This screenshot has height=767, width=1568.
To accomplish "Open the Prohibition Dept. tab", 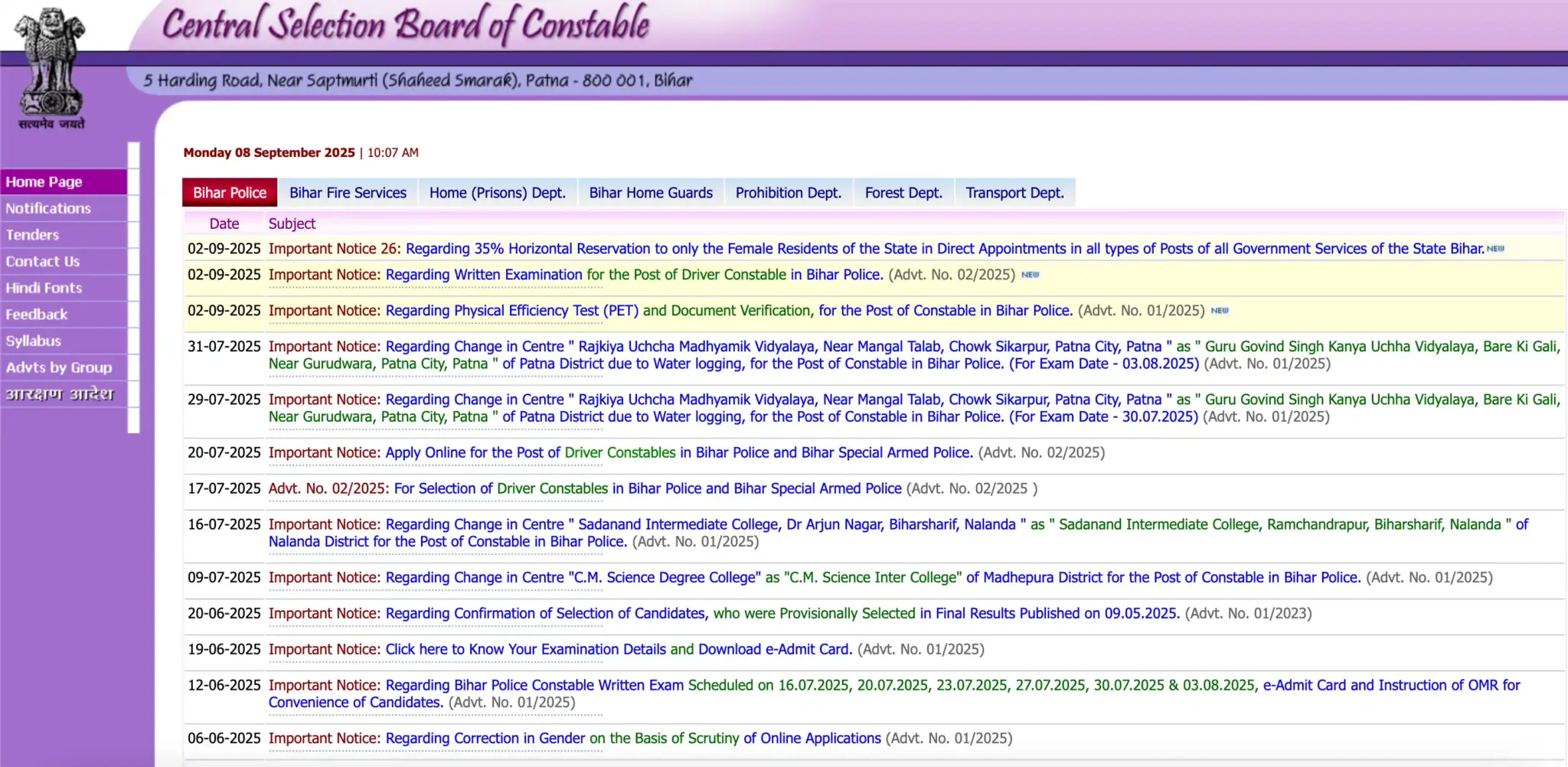I will click(x=788, y=193).
